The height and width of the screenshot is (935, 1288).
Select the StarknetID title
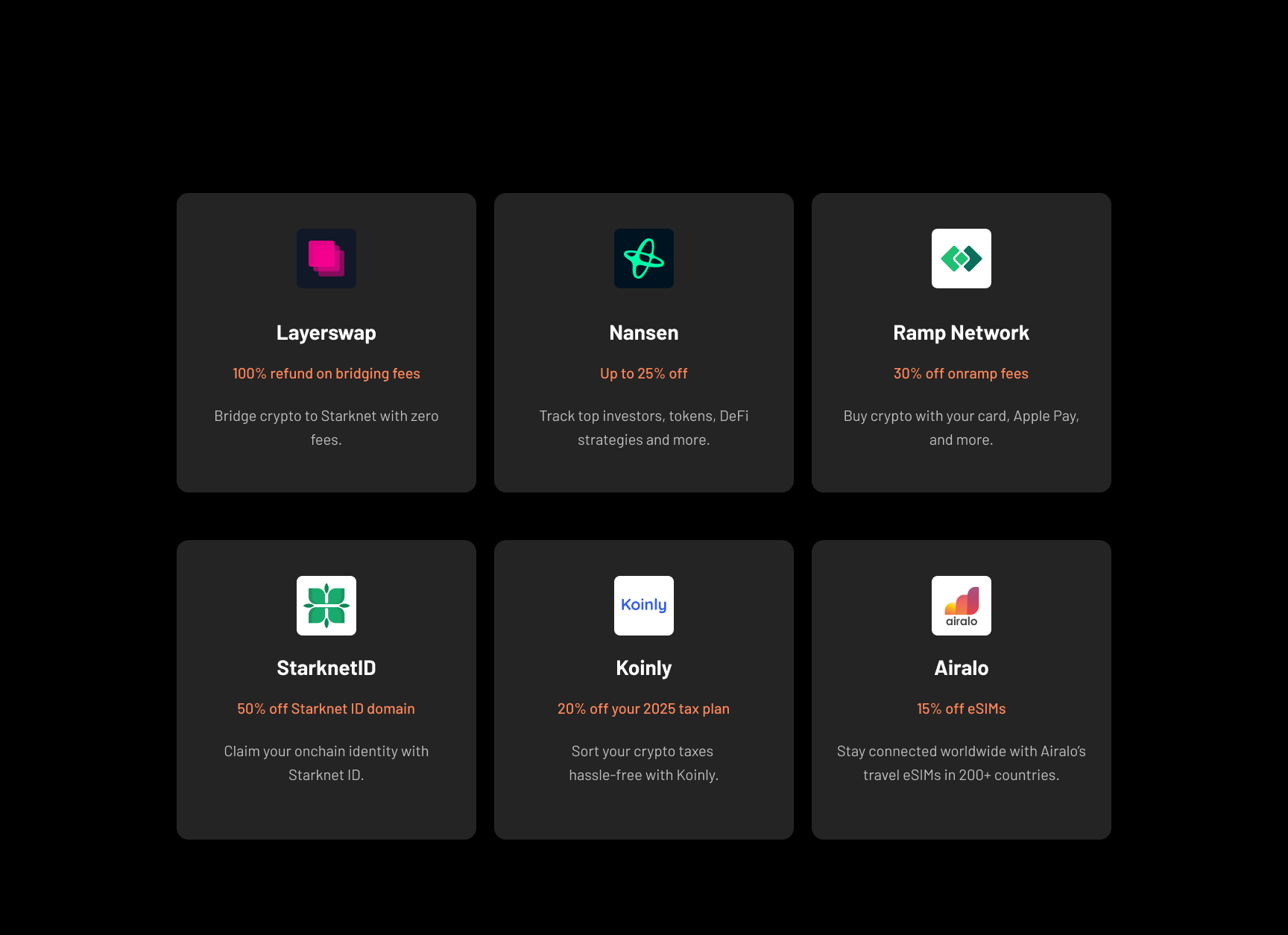[326, 668]
